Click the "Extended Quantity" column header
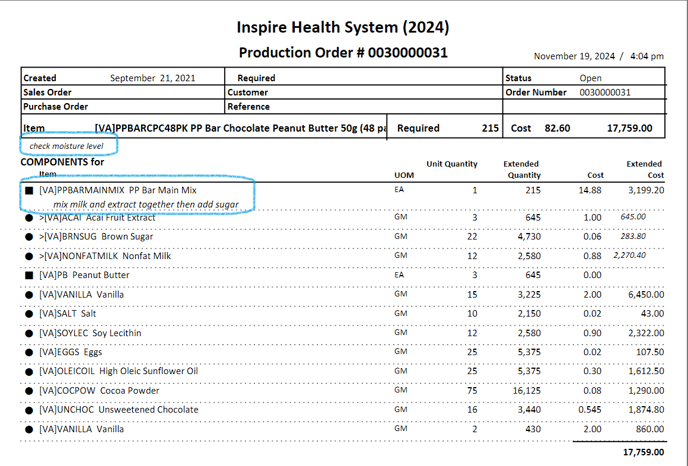Viewport: 688px width, 466px height. (x=522, y=169)
